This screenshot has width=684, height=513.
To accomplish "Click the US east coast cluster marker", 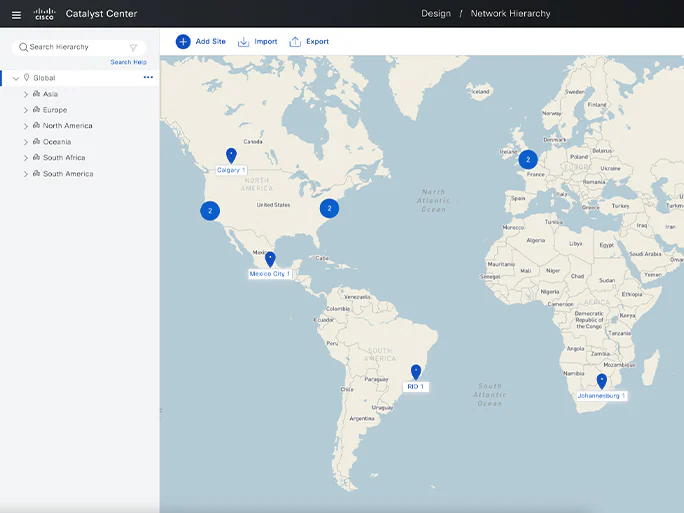I will pyautogui.click(x=329, y=208).
